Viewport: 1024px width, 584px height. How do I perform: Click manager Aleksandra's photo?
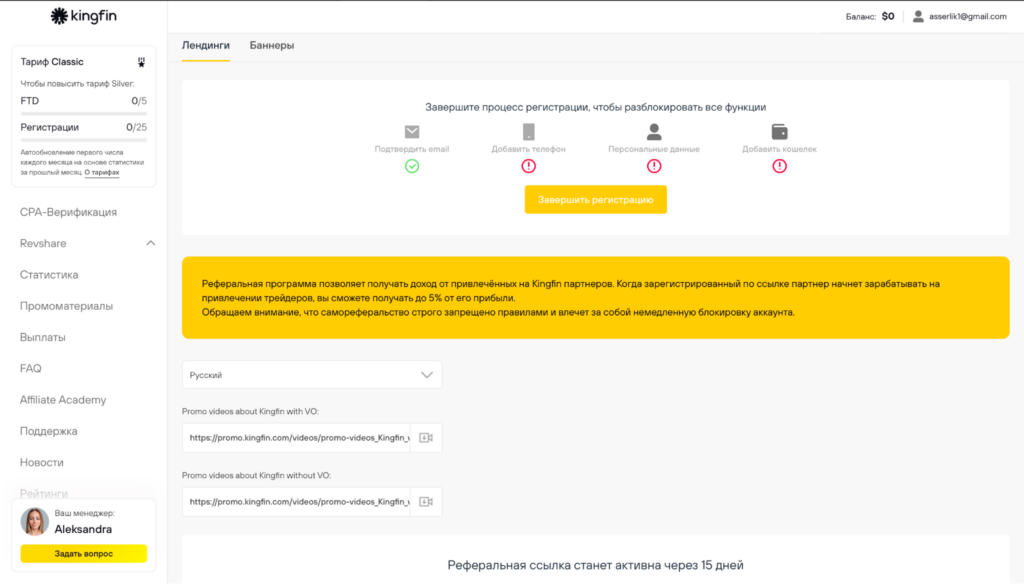click(x=35, y=521)
